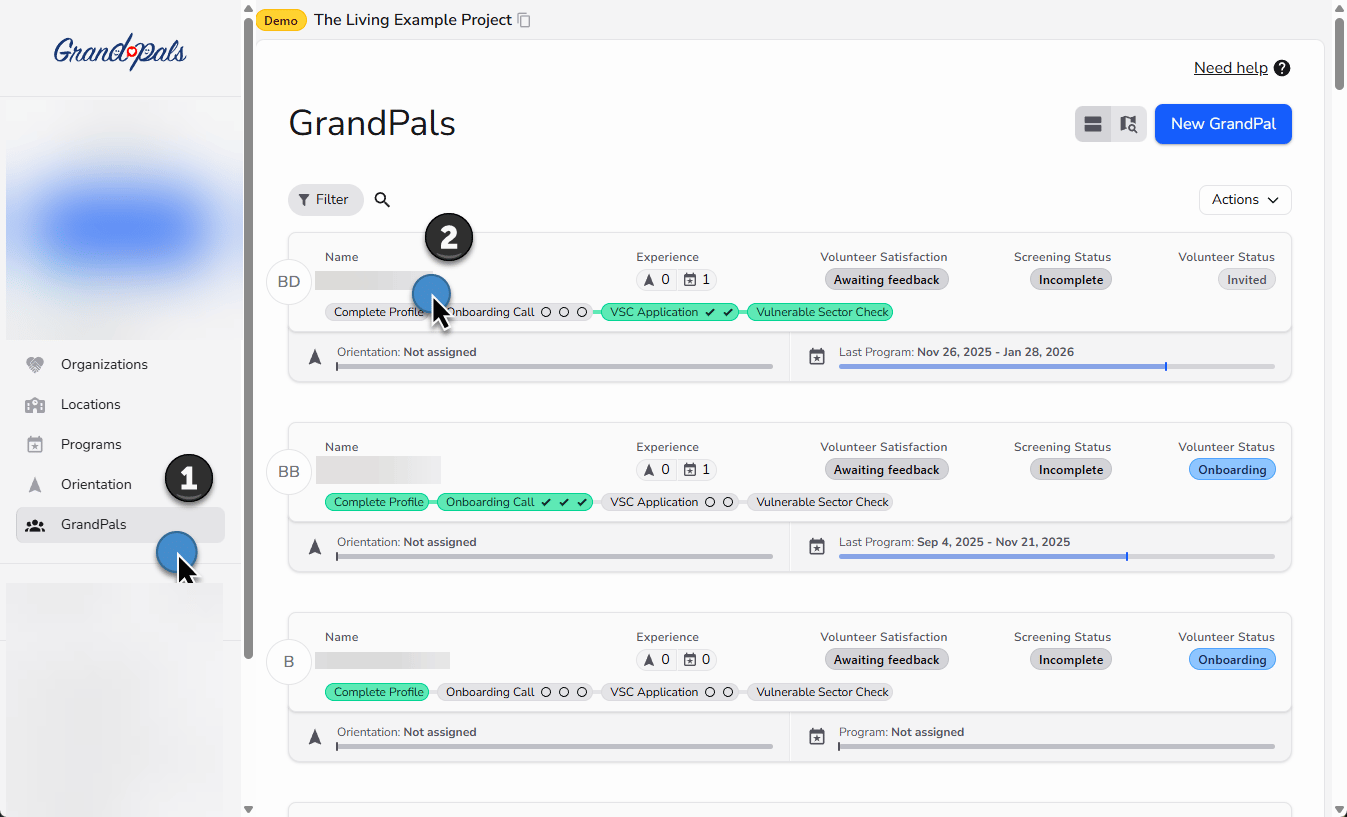Click the GrandPals logo
This screenshot has height=817, width=1347.
(120, 51)
